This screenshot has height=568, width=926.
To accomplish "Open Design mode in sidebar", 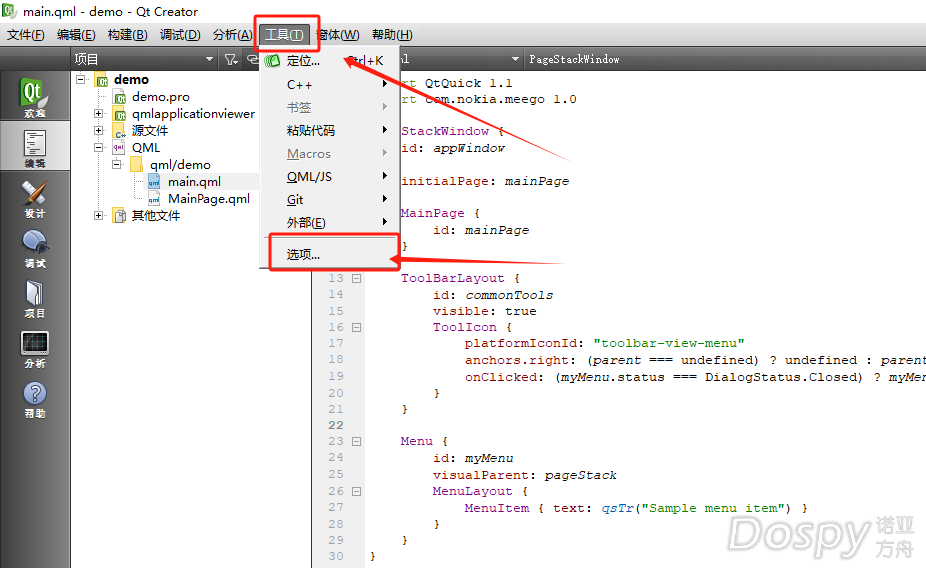I will (x=34, y=197).
